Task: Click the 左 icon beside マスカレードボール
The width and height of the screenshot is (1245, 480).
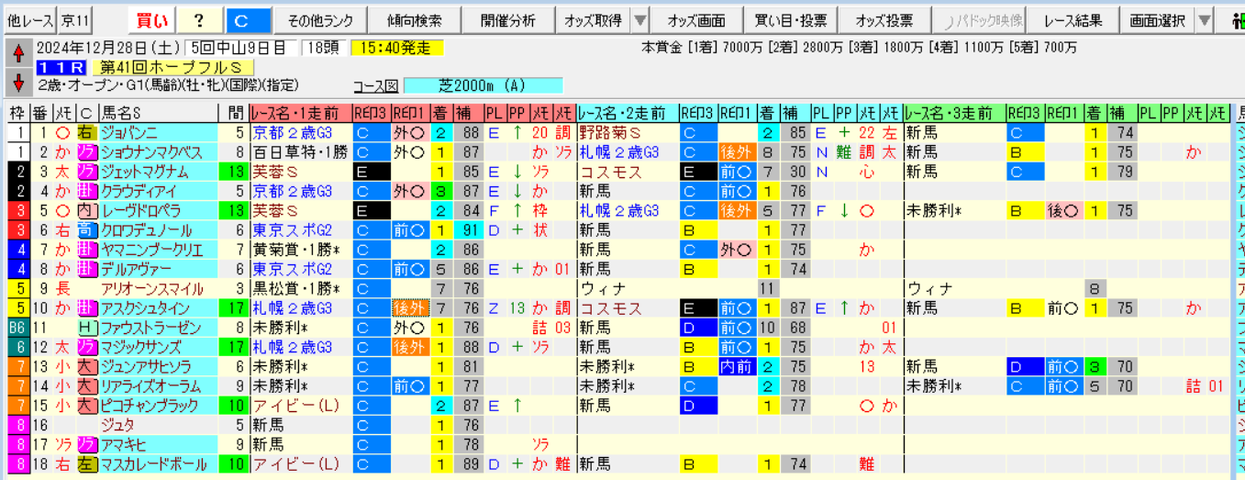Action: click(x=86, y=464)
